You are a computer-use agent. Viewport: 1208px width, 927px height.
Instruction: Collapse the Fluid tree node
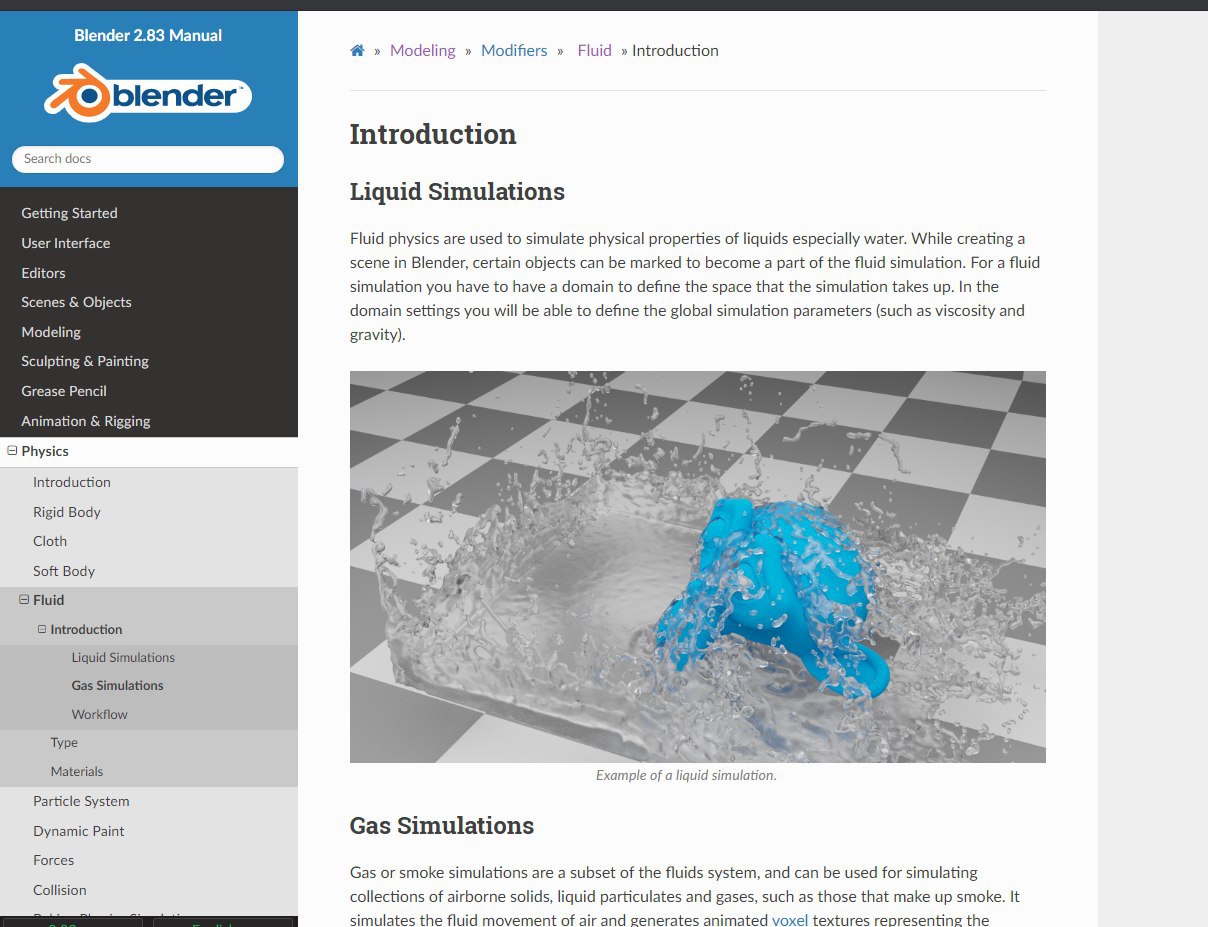pyautogui.click(x=24, y=600)
